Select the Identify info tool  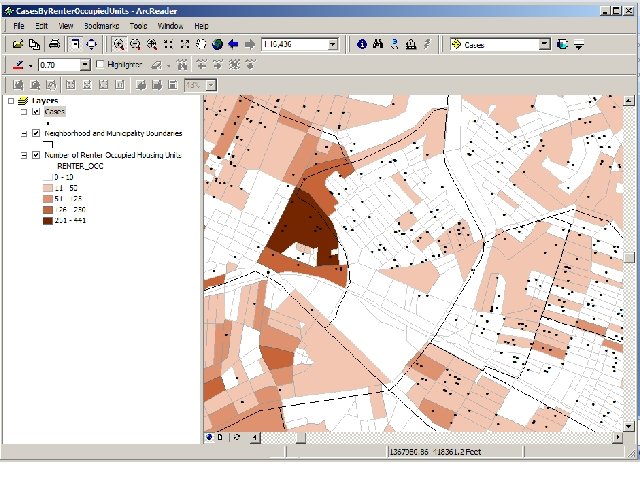[362, 44]
